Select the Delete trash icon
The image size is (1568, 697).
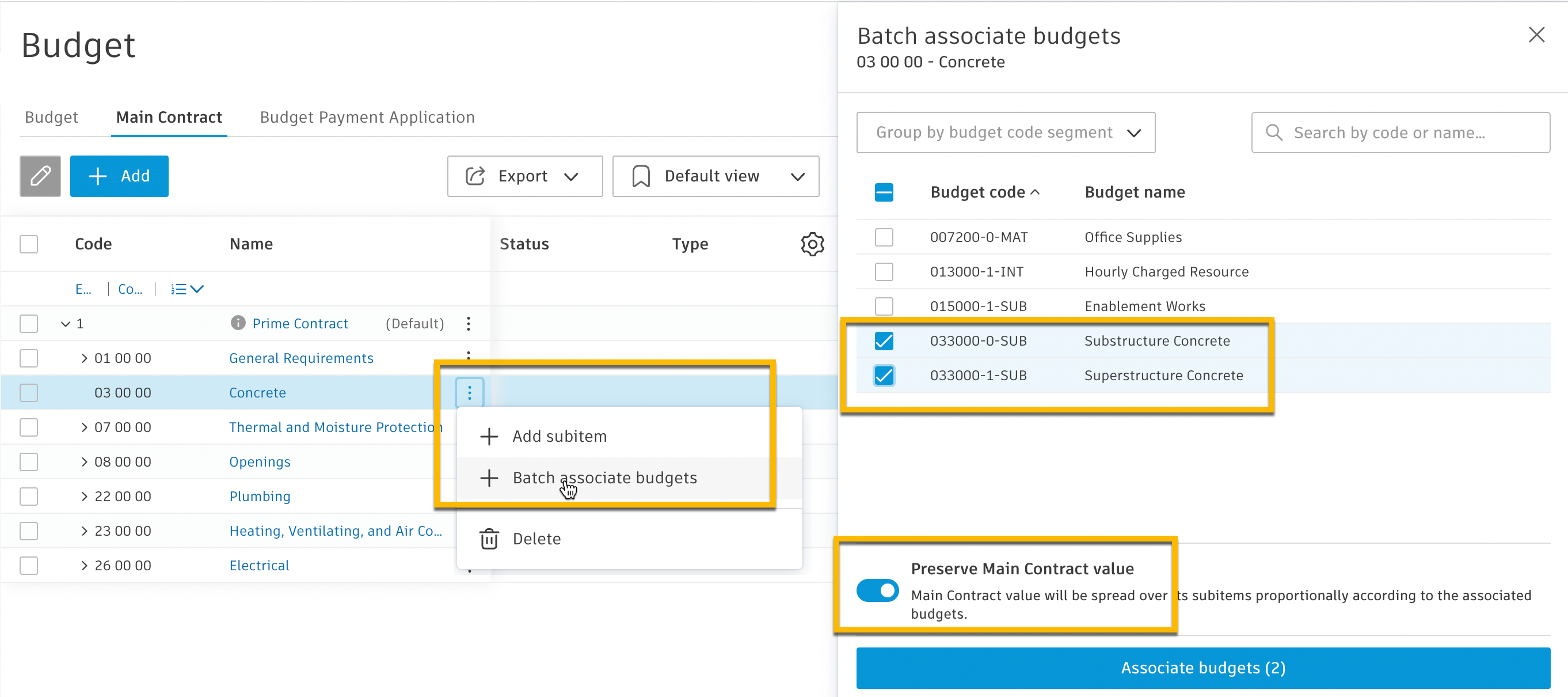click(489, 539)
